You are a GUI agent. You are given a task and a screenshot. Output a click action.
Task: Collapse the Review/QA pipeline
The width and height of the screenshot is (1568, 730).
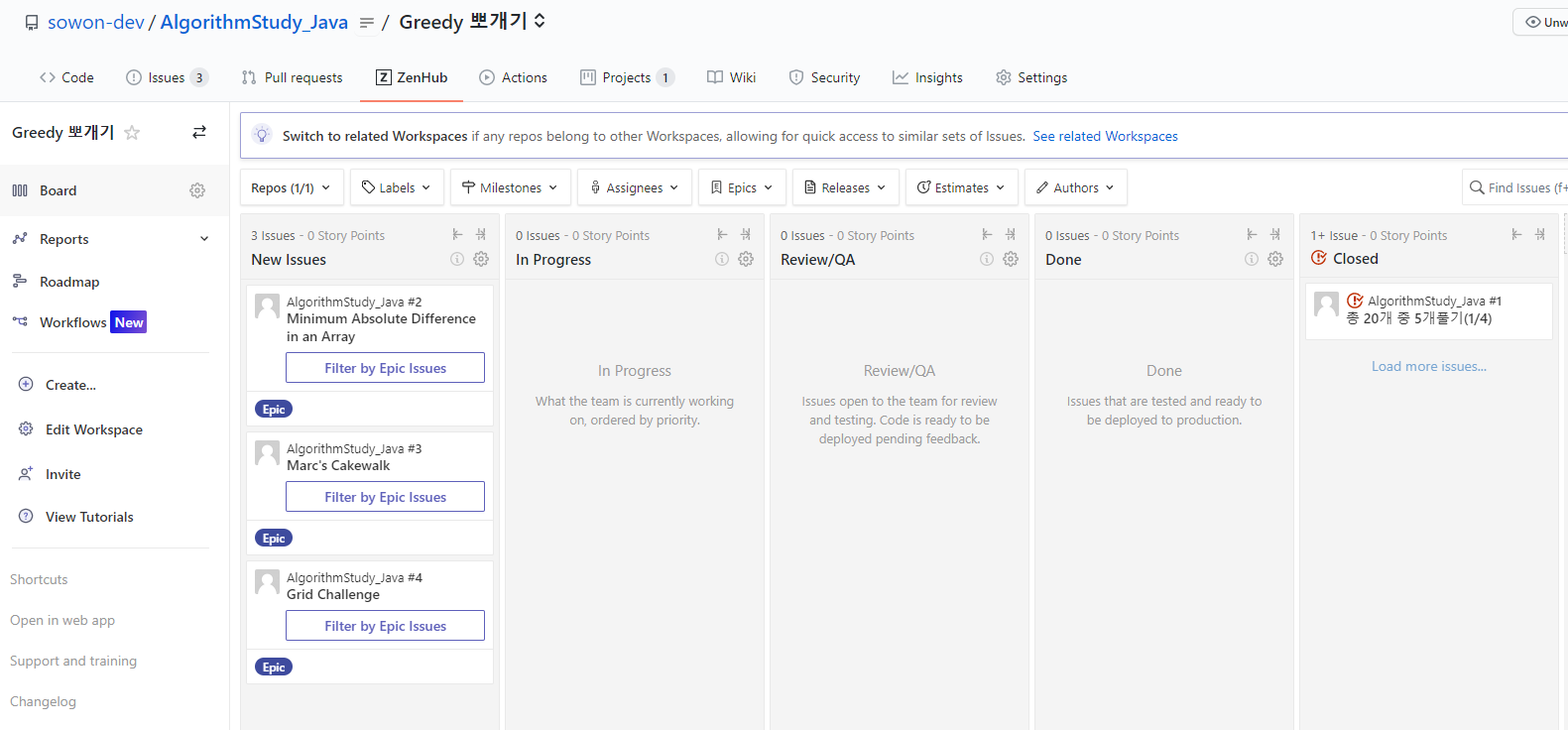987,234
